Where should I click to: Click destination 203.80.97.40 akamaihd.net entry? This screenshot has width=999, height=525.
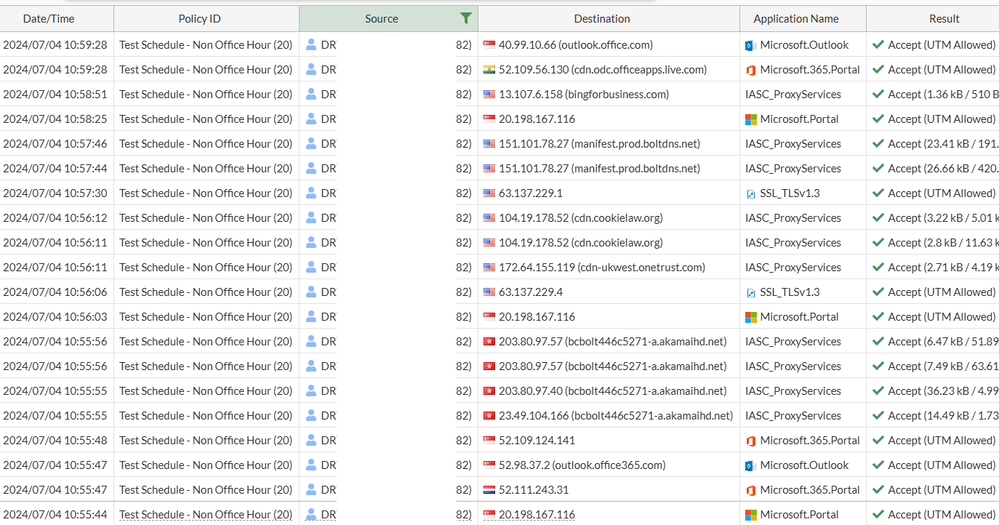click(x=612, y=391)
